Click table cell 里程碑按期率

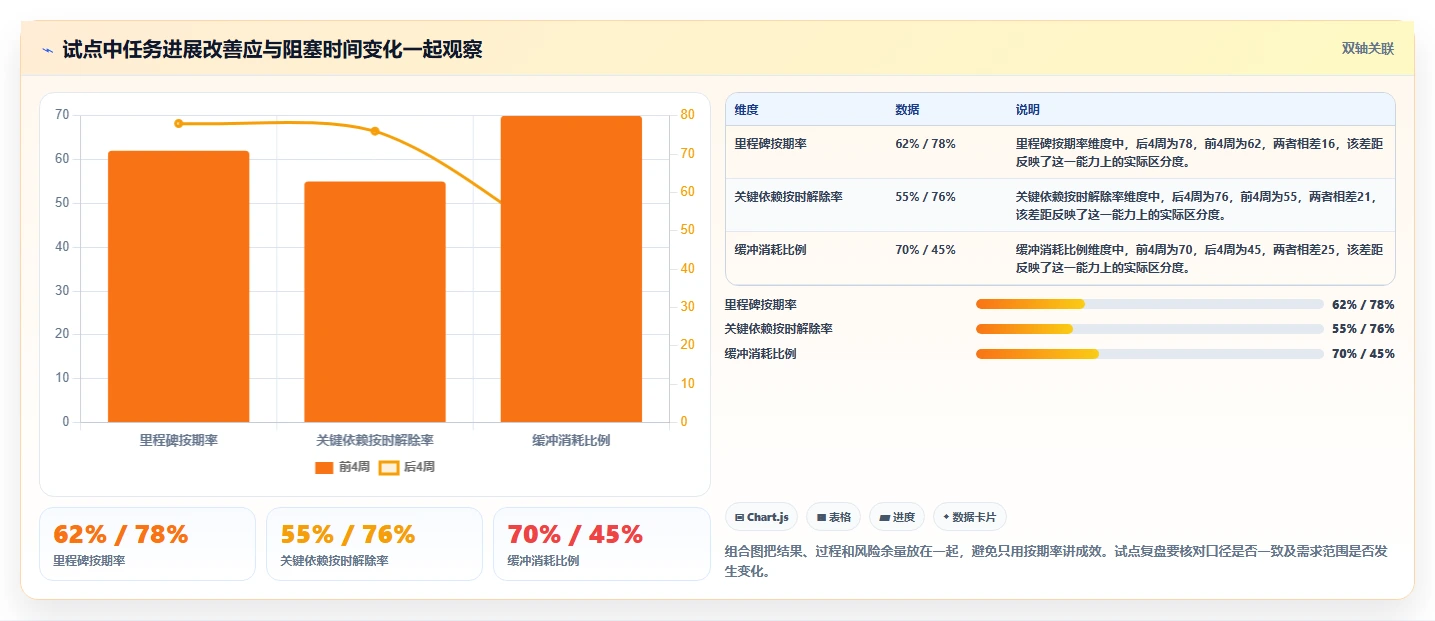(770, 144)
